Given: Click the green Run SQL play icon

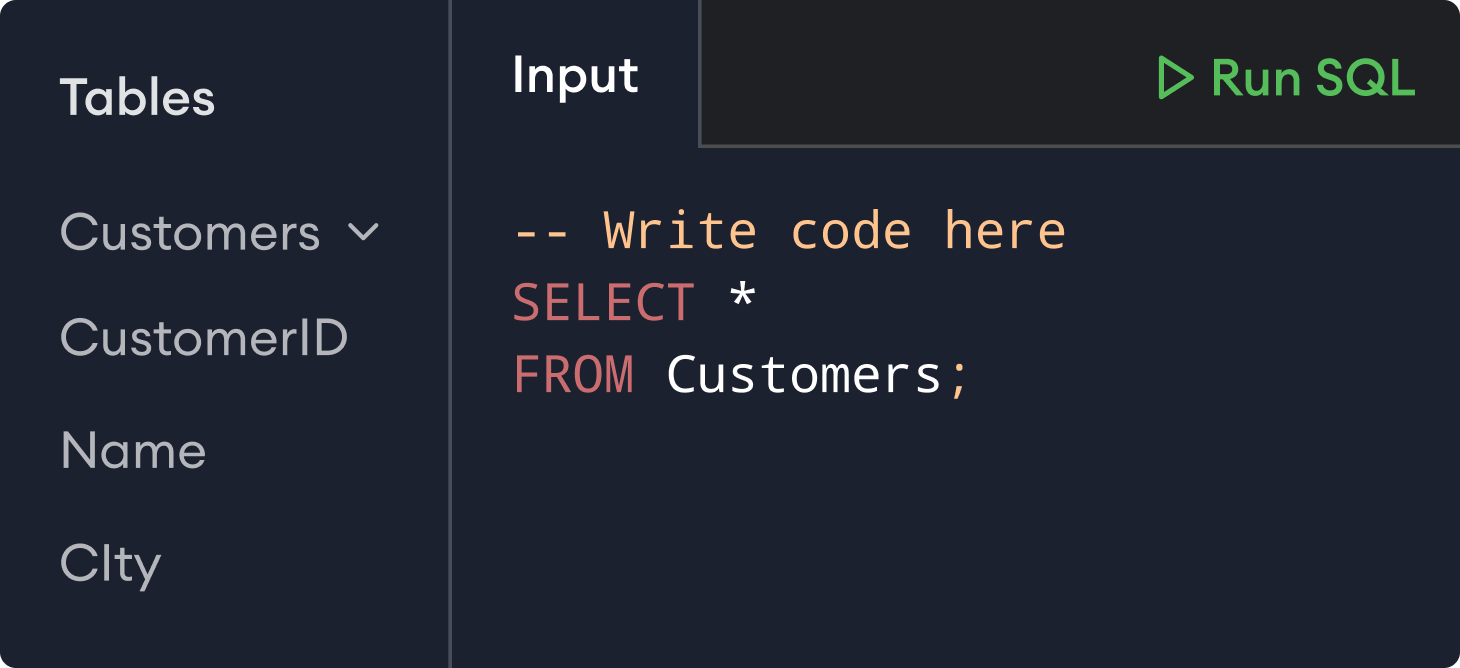Looking at the screenshot, I should 1178,78.
